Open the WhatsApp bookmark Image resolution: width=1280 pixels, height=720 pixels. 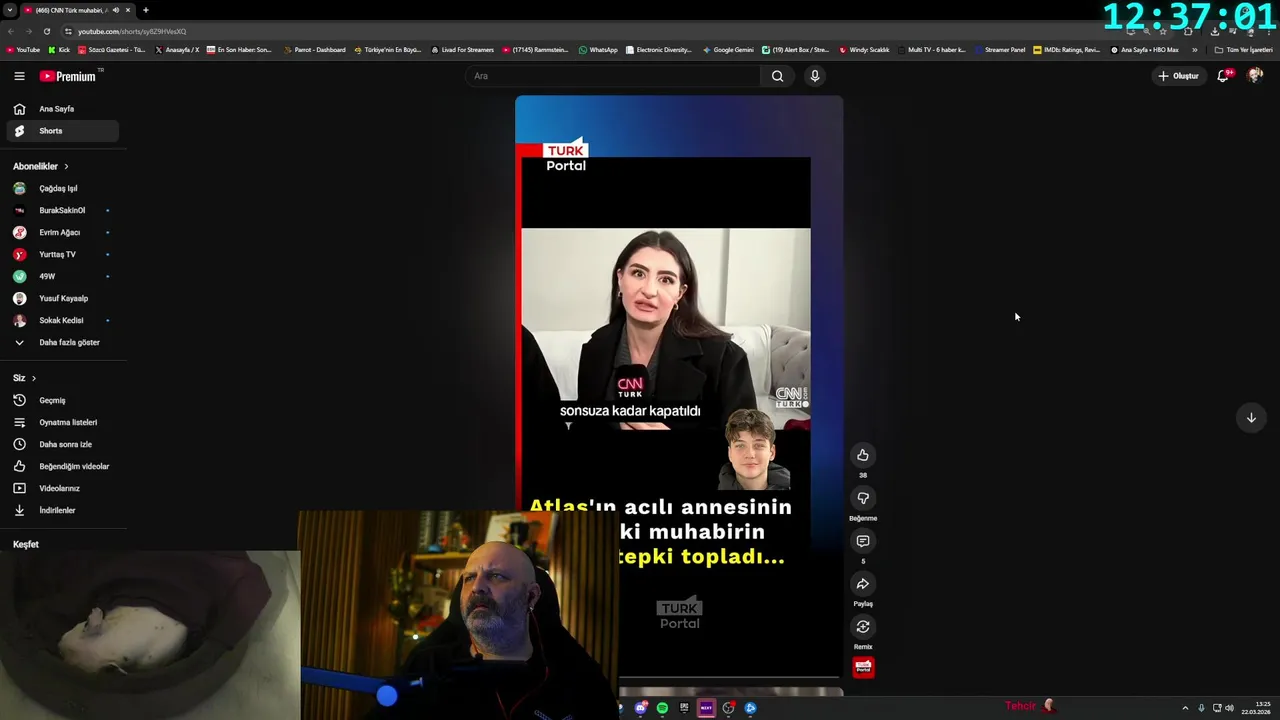[598, 50]
